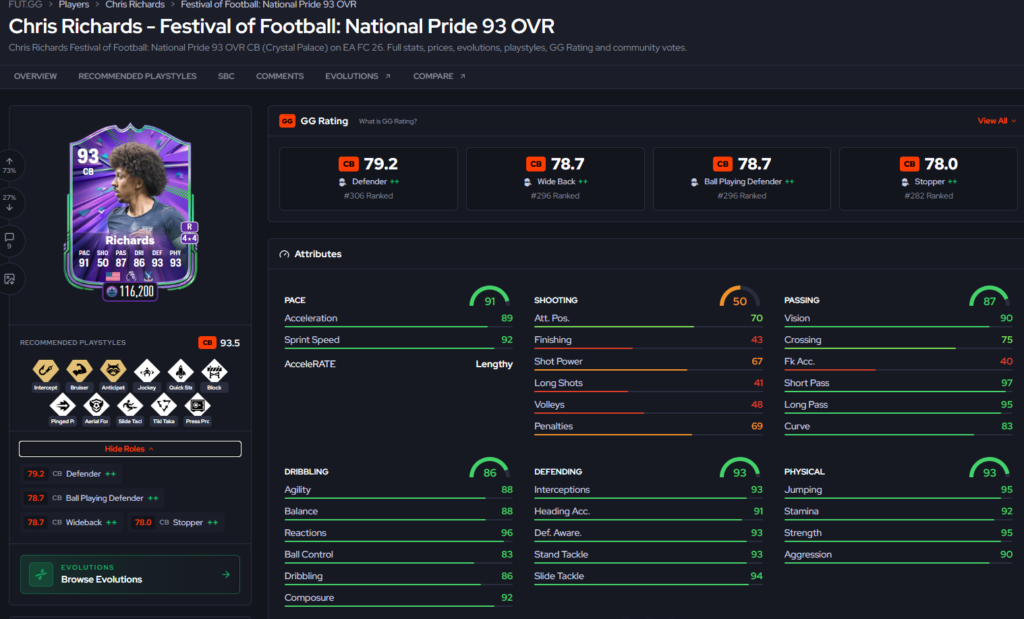The height and width of the screenshot is (619, 1024).
Task: Collapse roles with Hide Roles
Action: pos(130,449)
